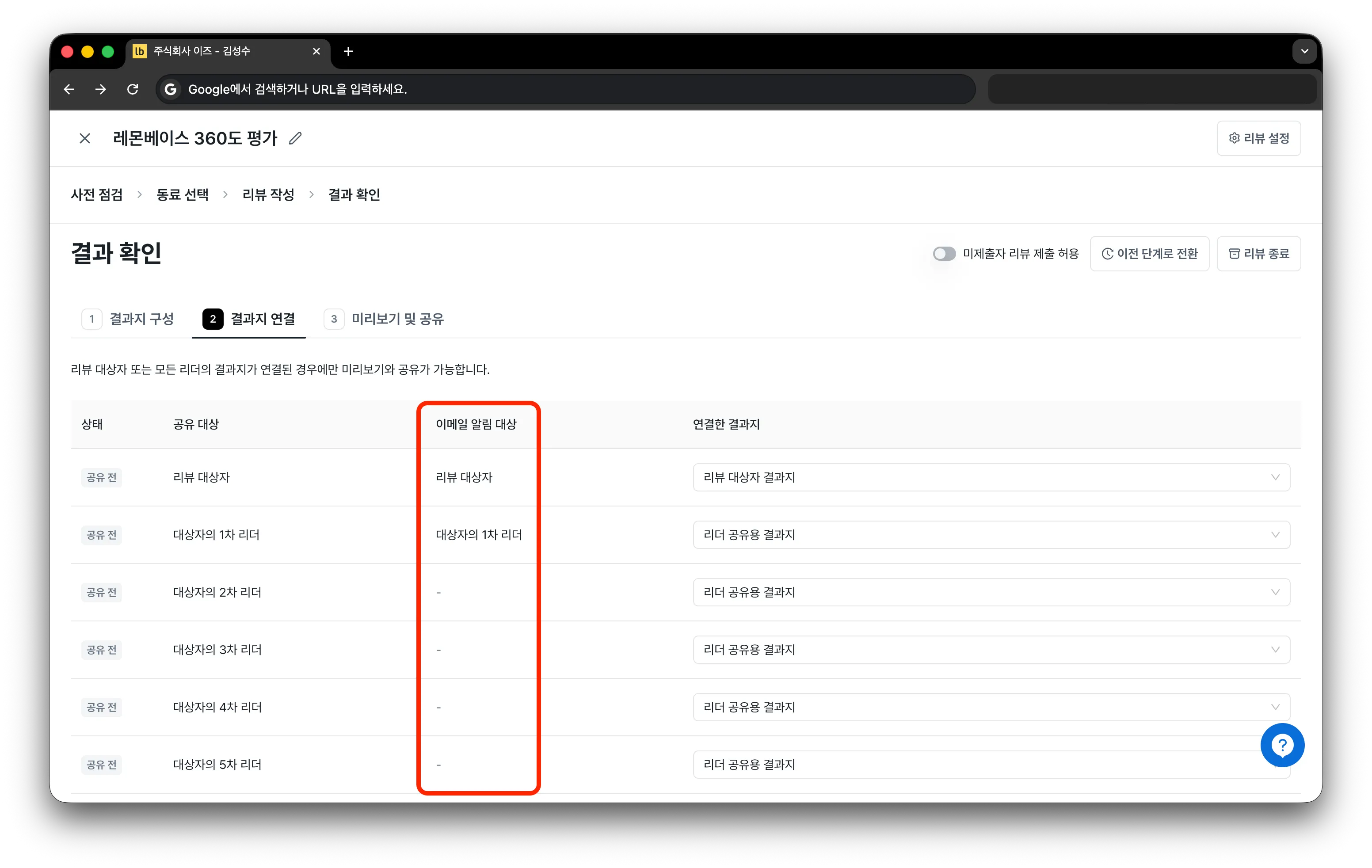The image size is (1372, 868).
Task: Go to 동료 선택 step
Action: [182, 195]
